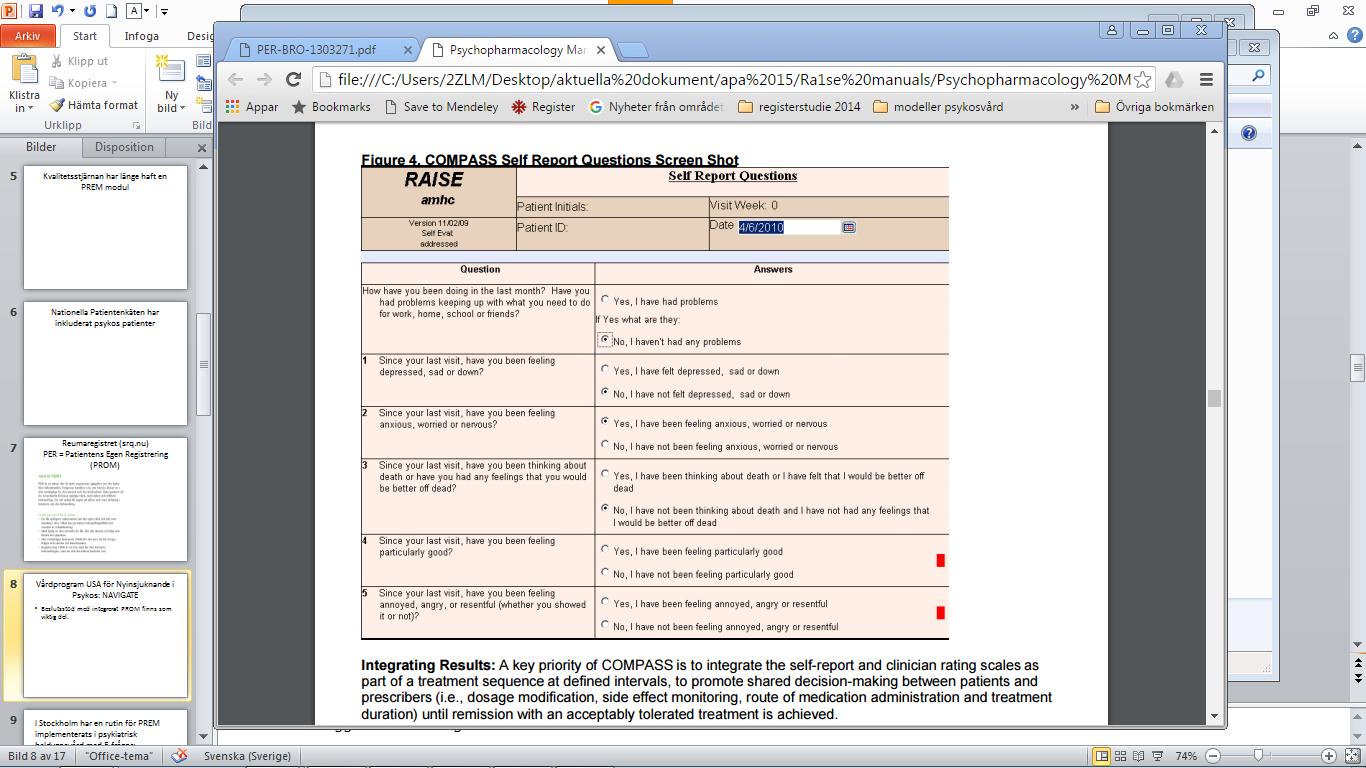Switch to Reading view icon
The width and height of the screenshot is (1366, 768).
click(x=1138, y=756)
